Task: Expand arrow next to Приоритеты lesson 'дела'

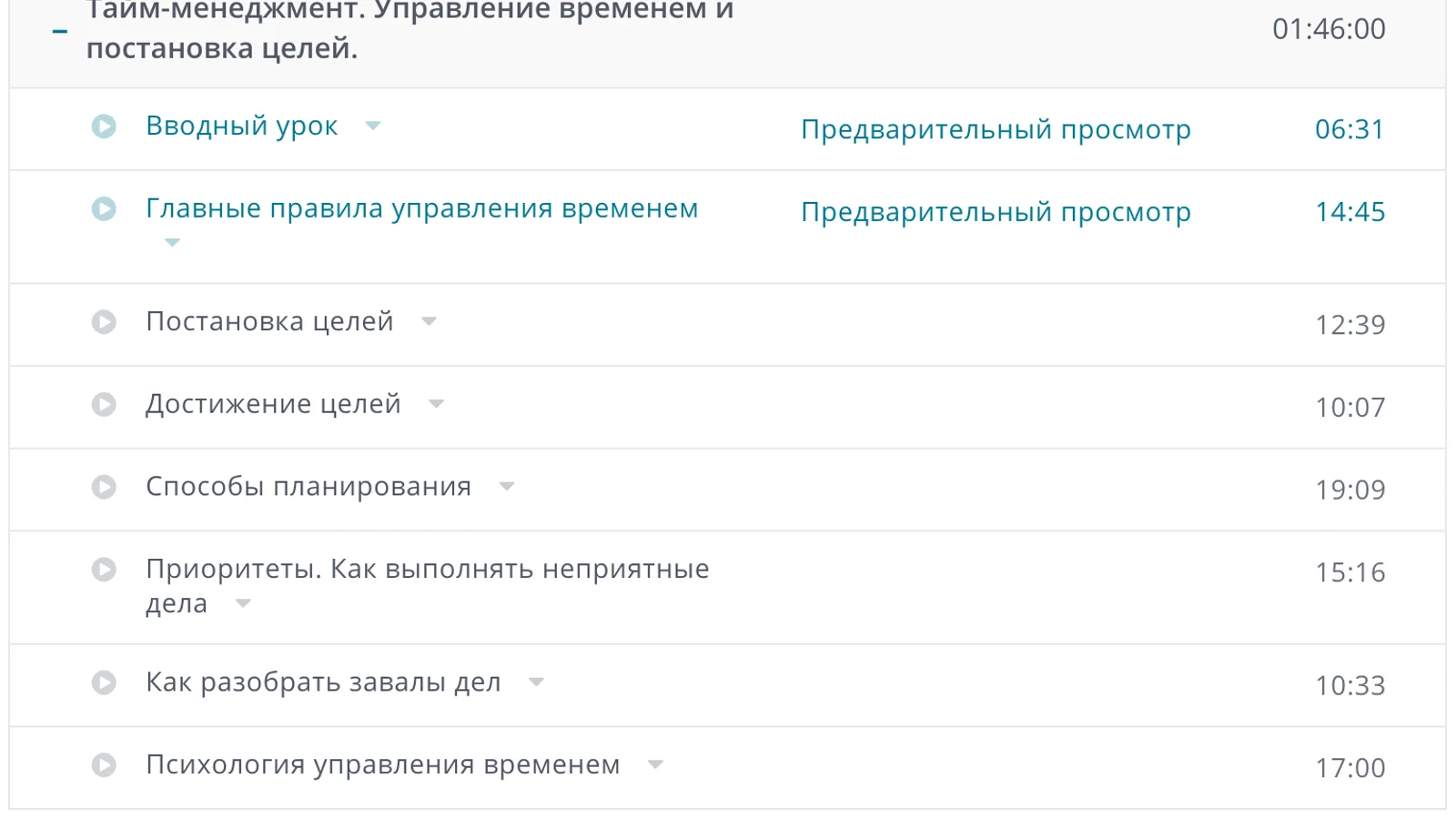Action: point(243,603)
